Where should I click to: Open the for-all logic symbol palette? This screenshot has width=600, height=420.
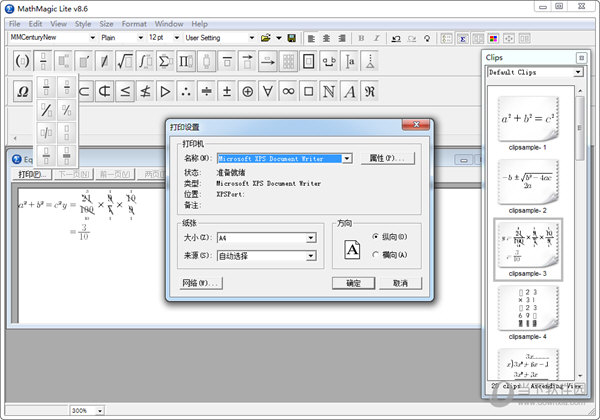[x=268, y=91]
